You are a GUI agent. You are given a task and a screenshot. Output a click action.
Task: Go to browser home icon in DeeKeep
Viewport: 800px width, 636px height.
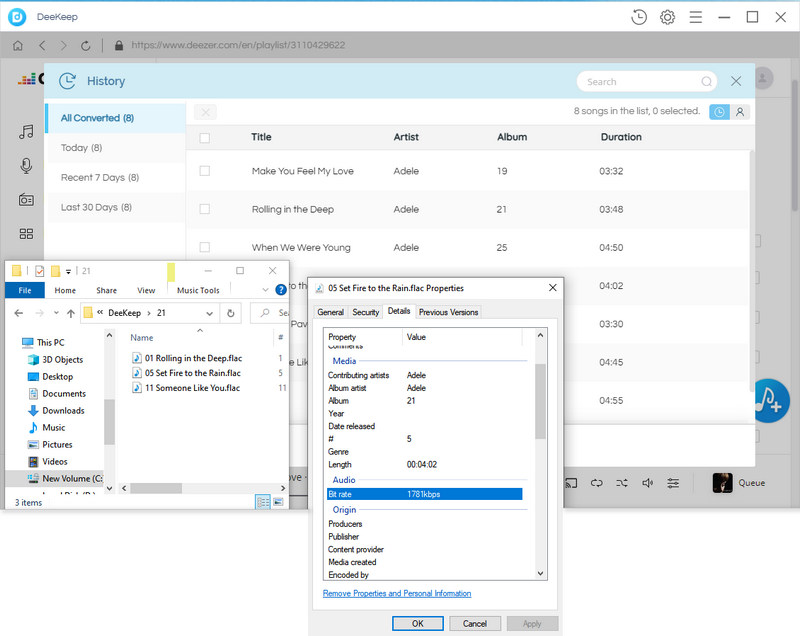click(x=18, y=45)
